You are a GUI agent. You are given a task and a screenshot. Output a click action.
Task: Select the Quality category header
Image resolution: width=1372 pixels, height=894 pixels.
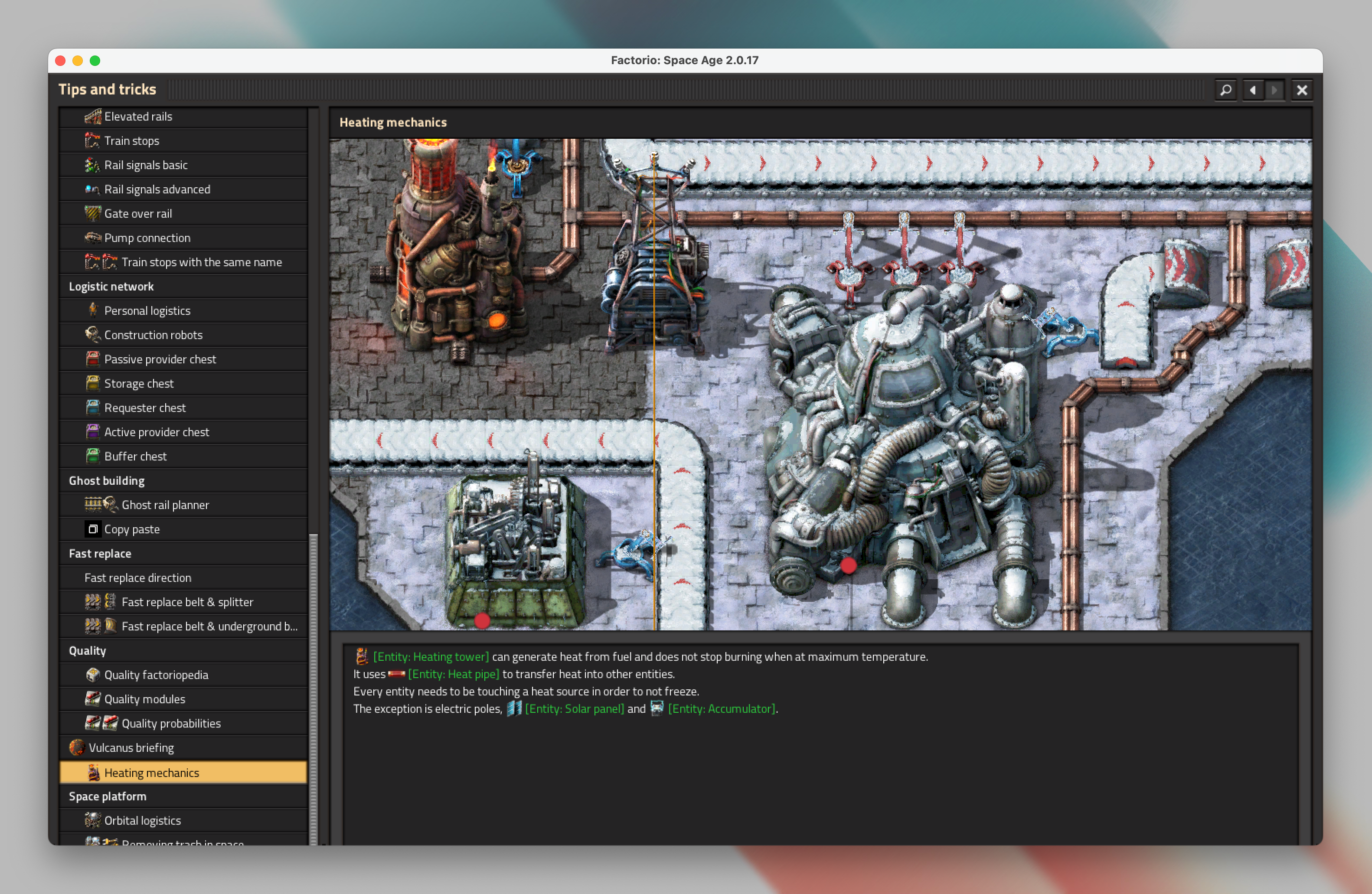pos(183,651)
